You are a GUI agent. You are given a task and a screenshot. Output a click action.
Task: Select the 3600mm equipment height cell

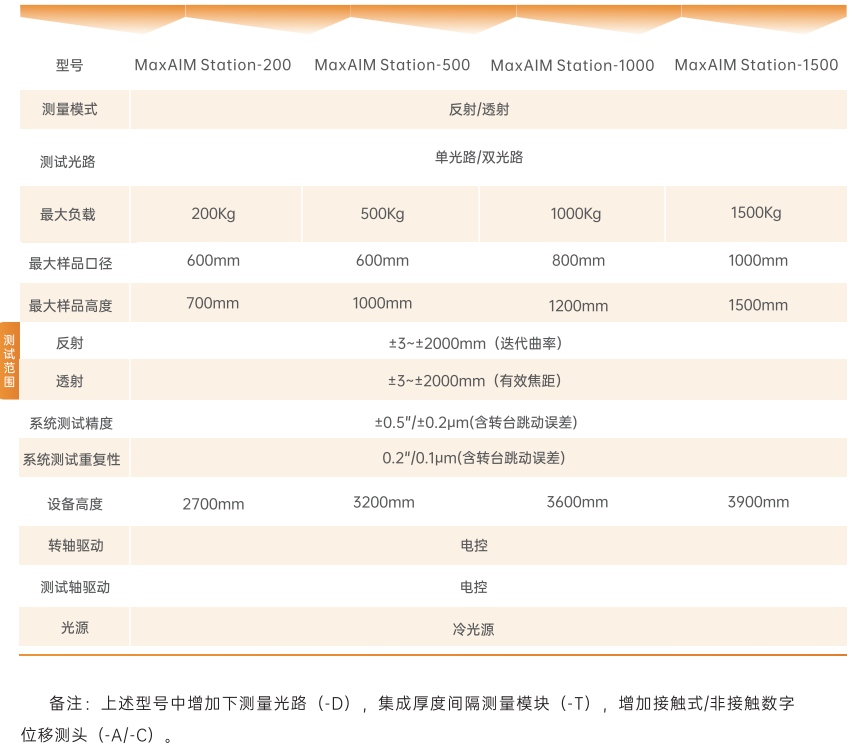click(x=577, y=502)
